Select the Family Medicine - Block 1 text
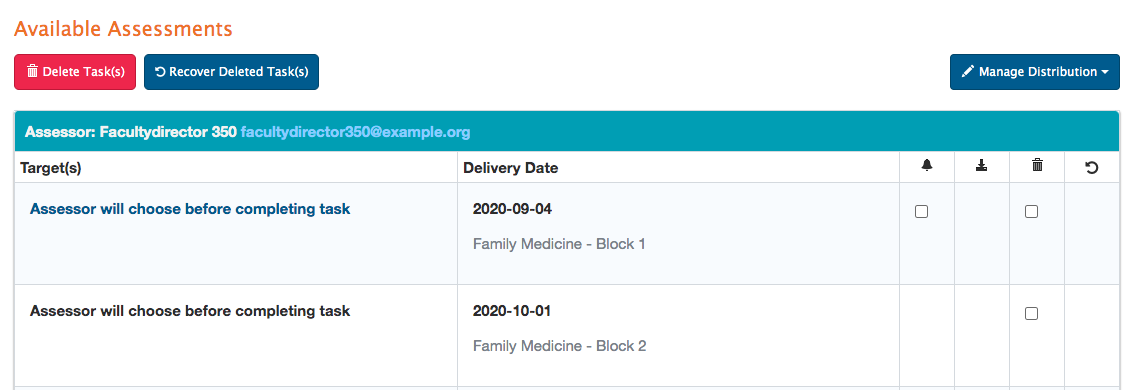1132x390 pixels. [x=559, y=243]
